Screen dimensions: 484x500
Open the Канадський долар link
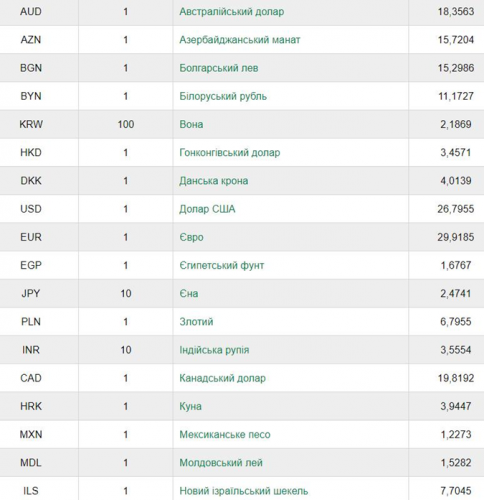tap(222, 378)
